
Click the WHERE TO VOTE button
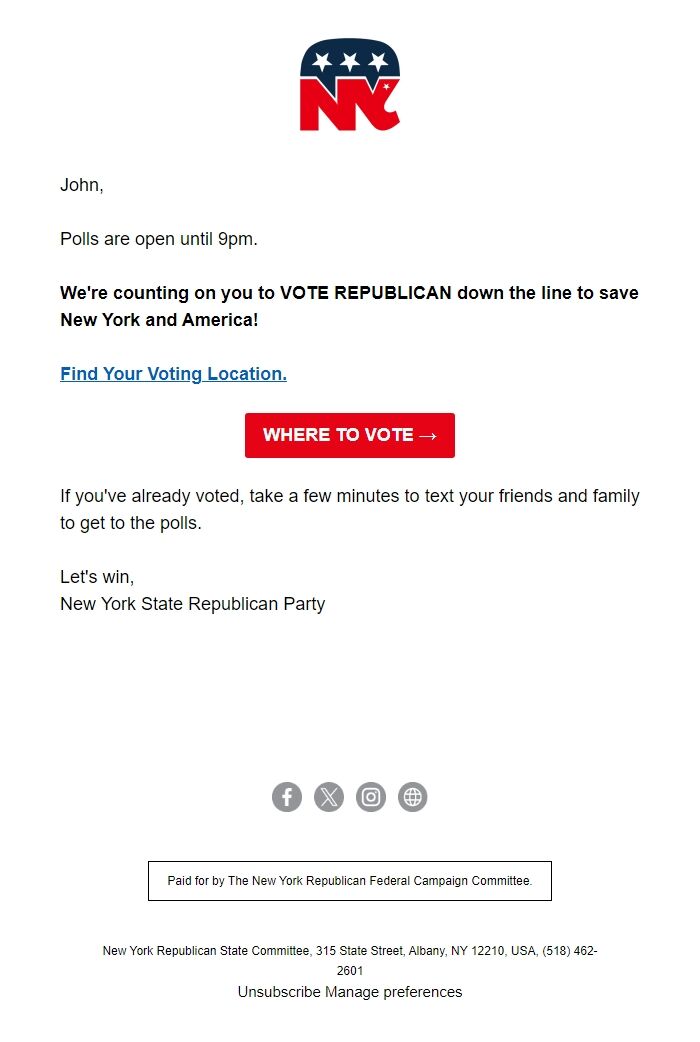(x=350, y=435)
